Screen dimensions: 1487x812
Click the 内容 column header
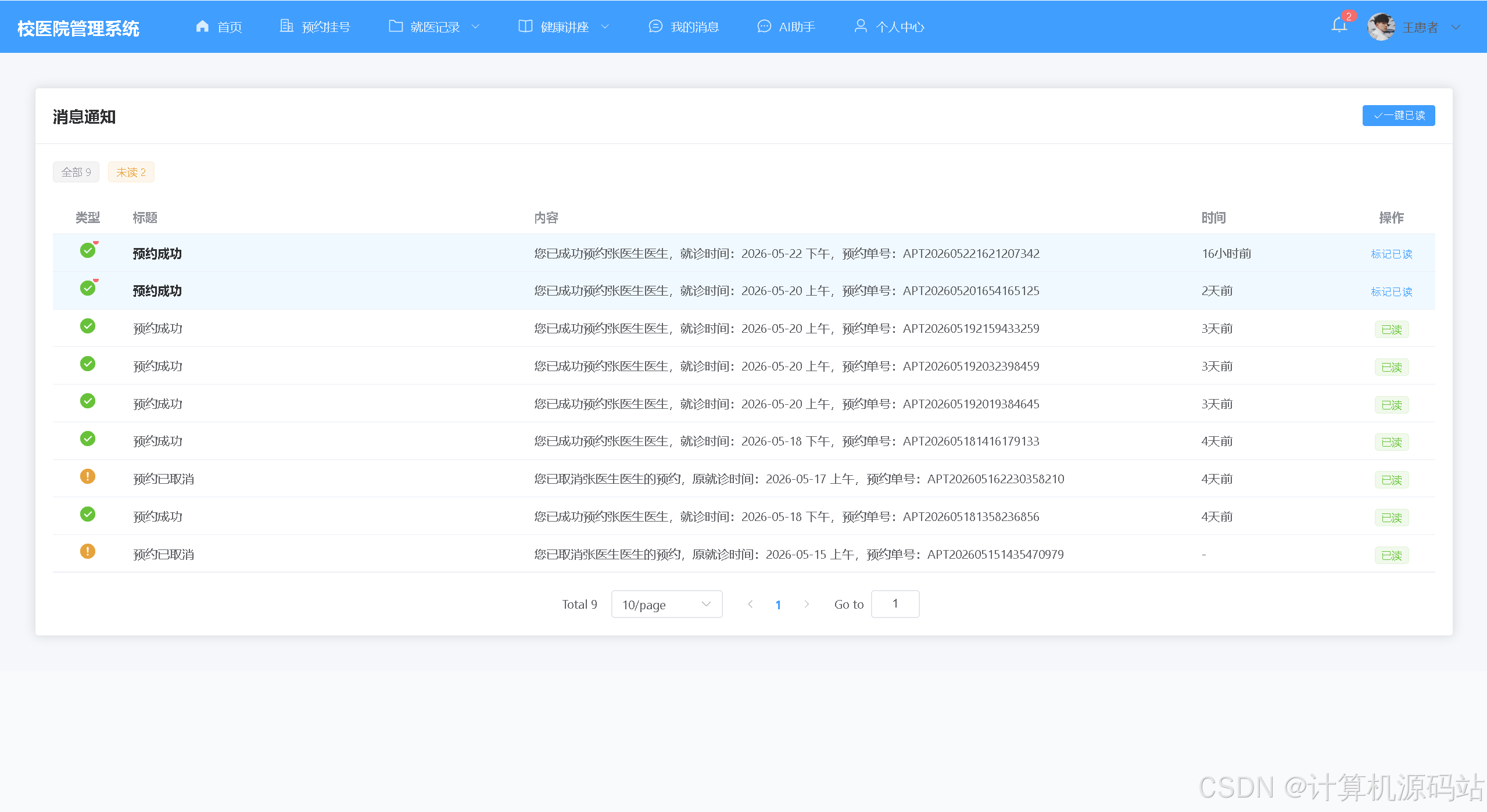click(546, 218)
